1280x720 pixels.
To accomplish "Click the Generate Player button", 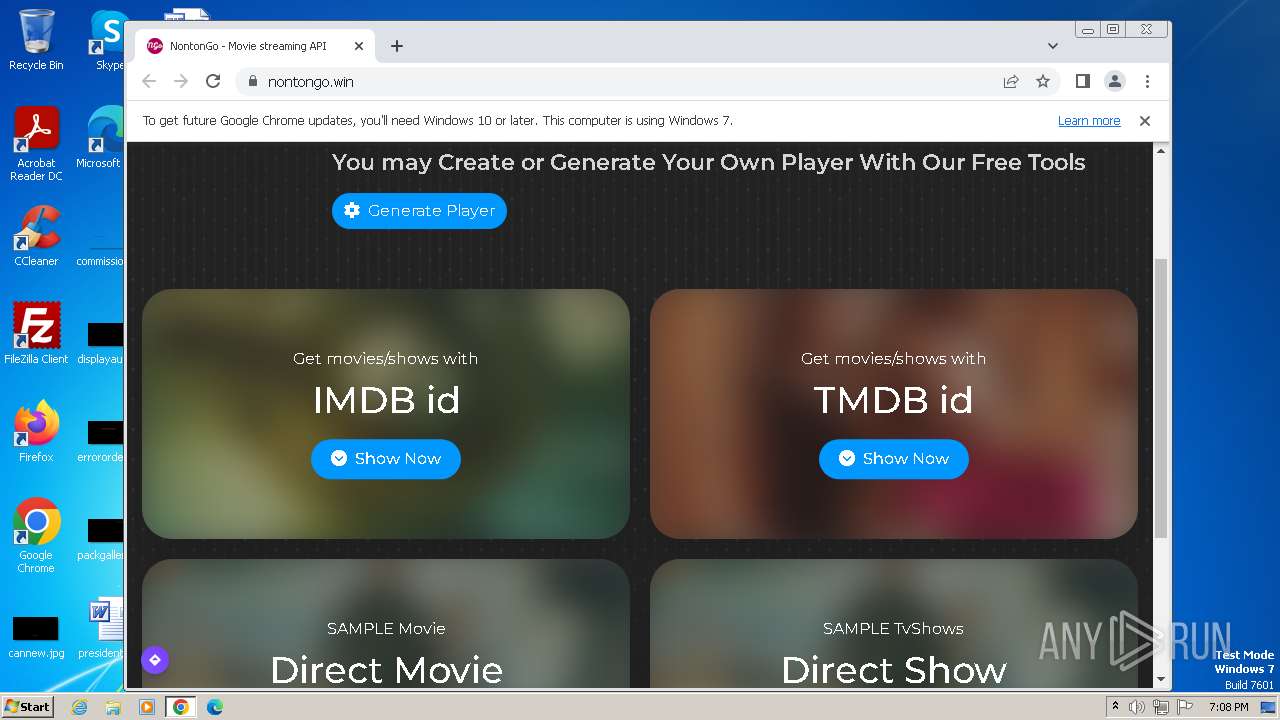I will [419, 210].
